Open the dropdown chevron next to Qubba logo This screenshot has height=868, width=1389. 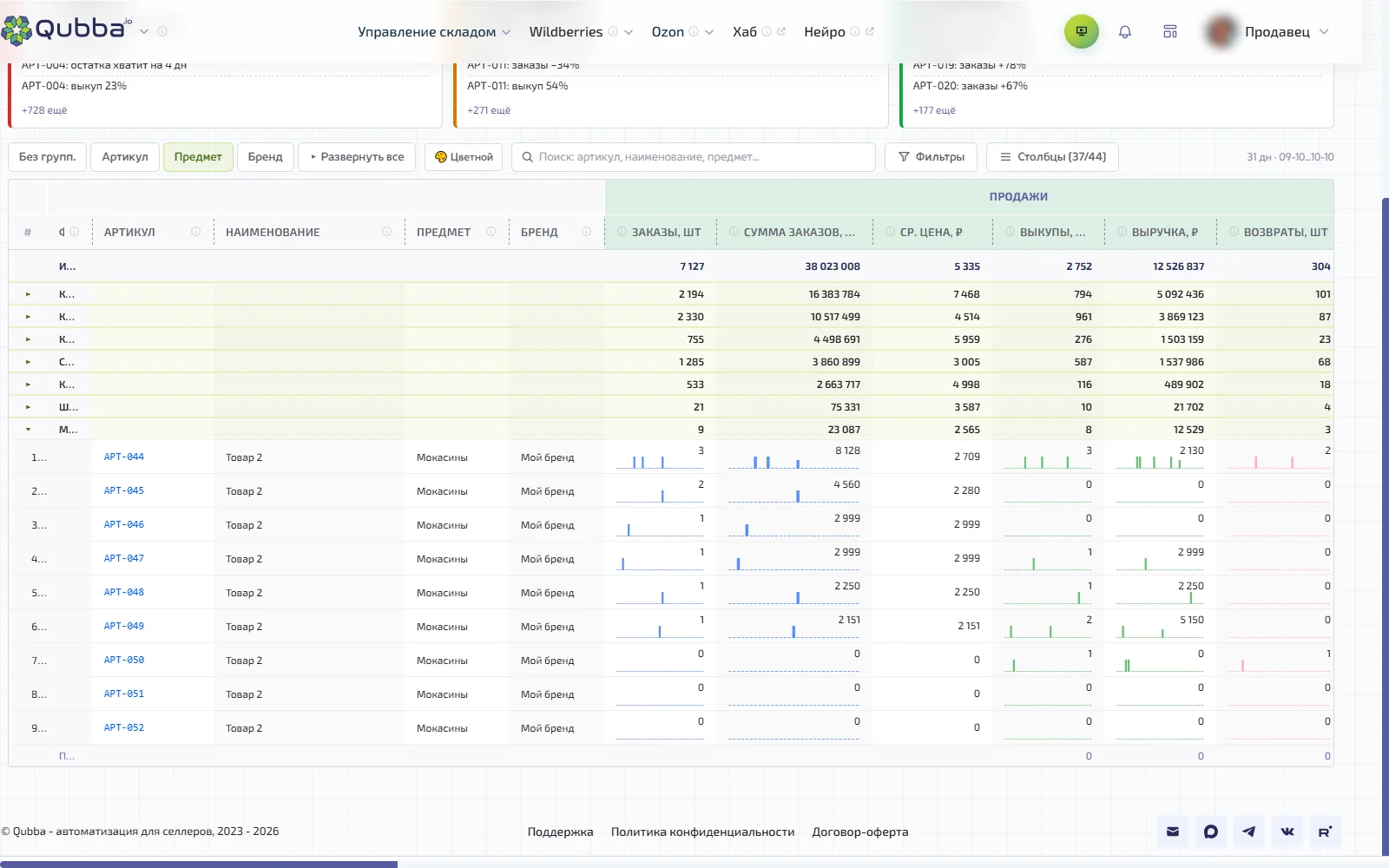click(144, 31)
